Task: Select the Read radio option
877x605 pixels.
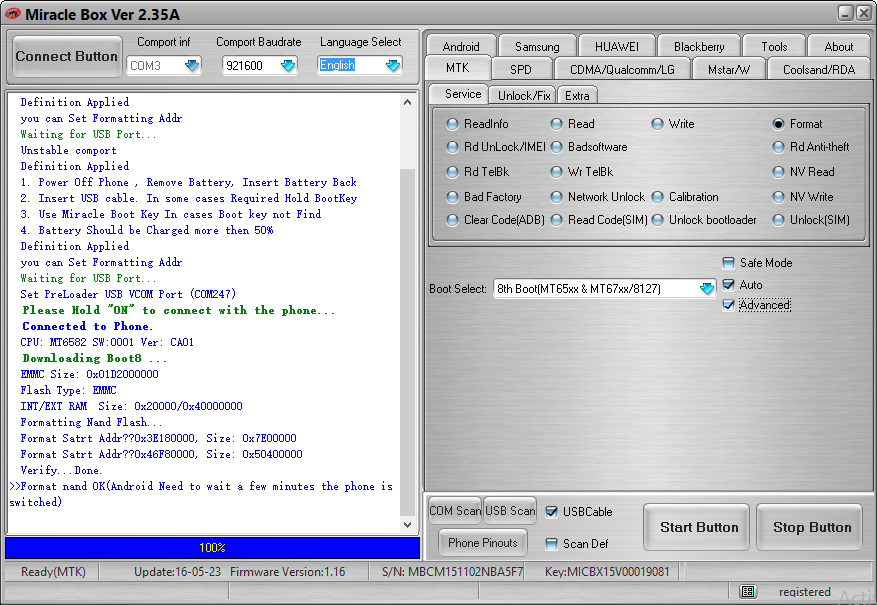Action: 557,124
